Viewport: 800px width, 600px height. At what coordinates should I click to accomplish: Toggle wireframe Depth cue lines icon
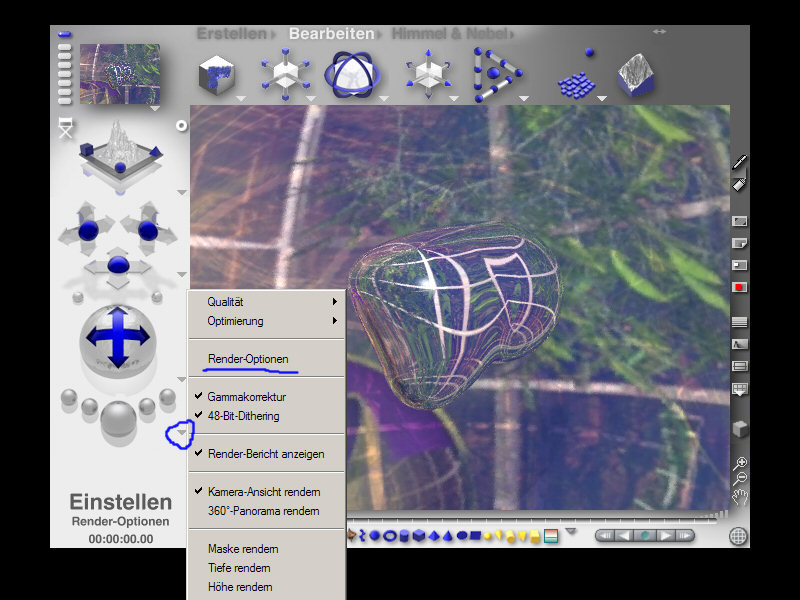[x=739, y=322]
